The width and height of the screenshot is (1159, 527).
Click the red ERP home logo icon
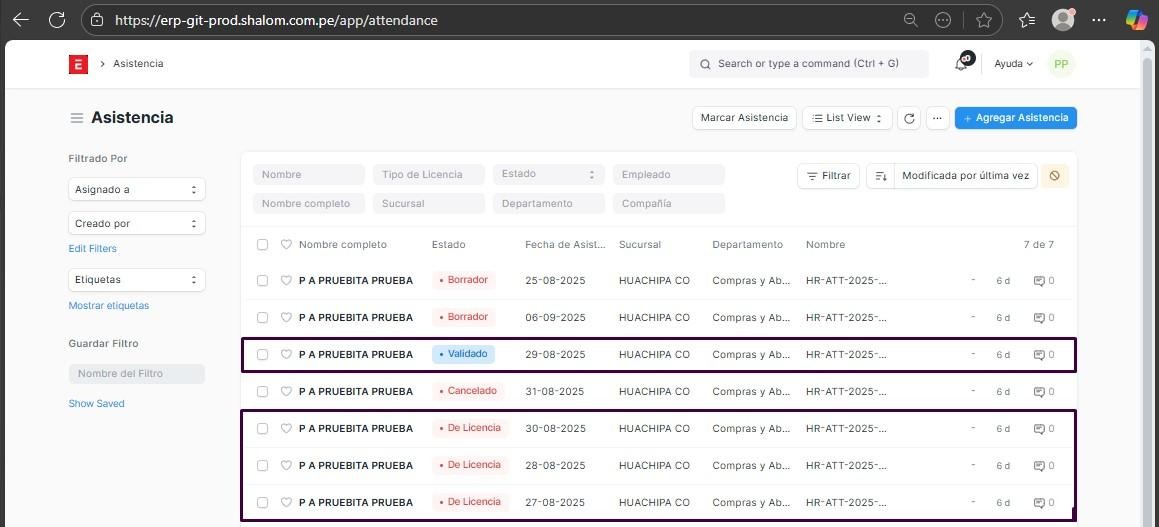coord(78,64)
